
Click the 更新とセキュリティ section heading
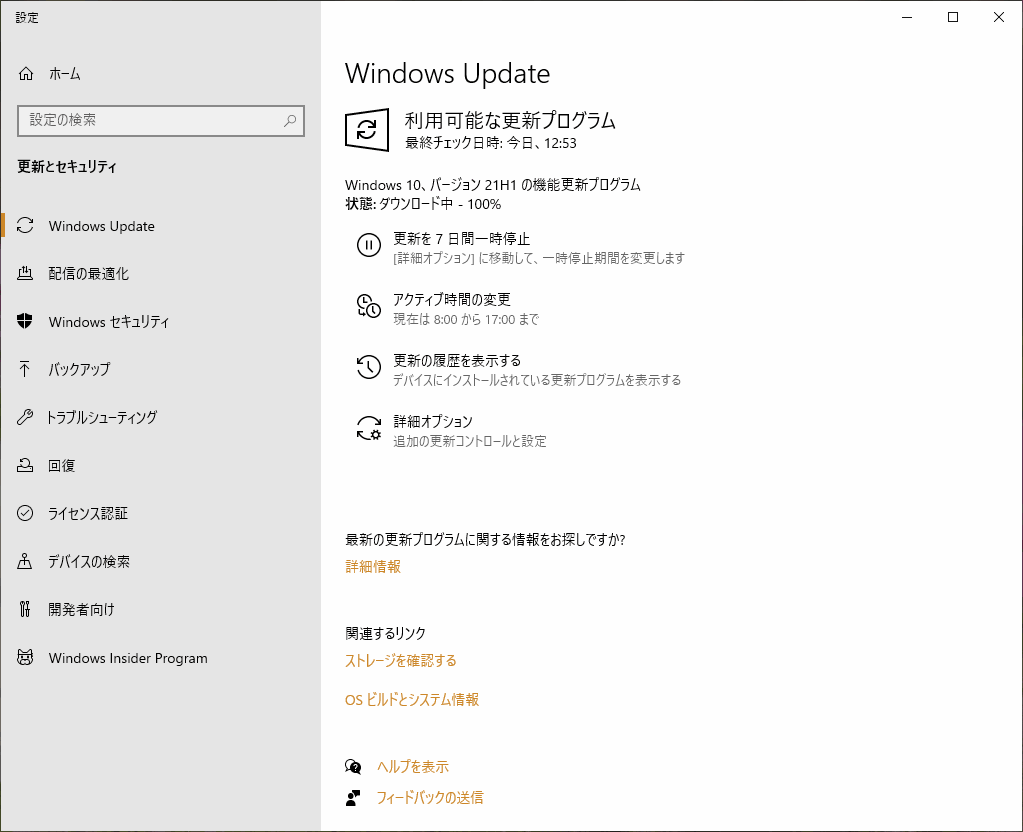click(67, 166)
